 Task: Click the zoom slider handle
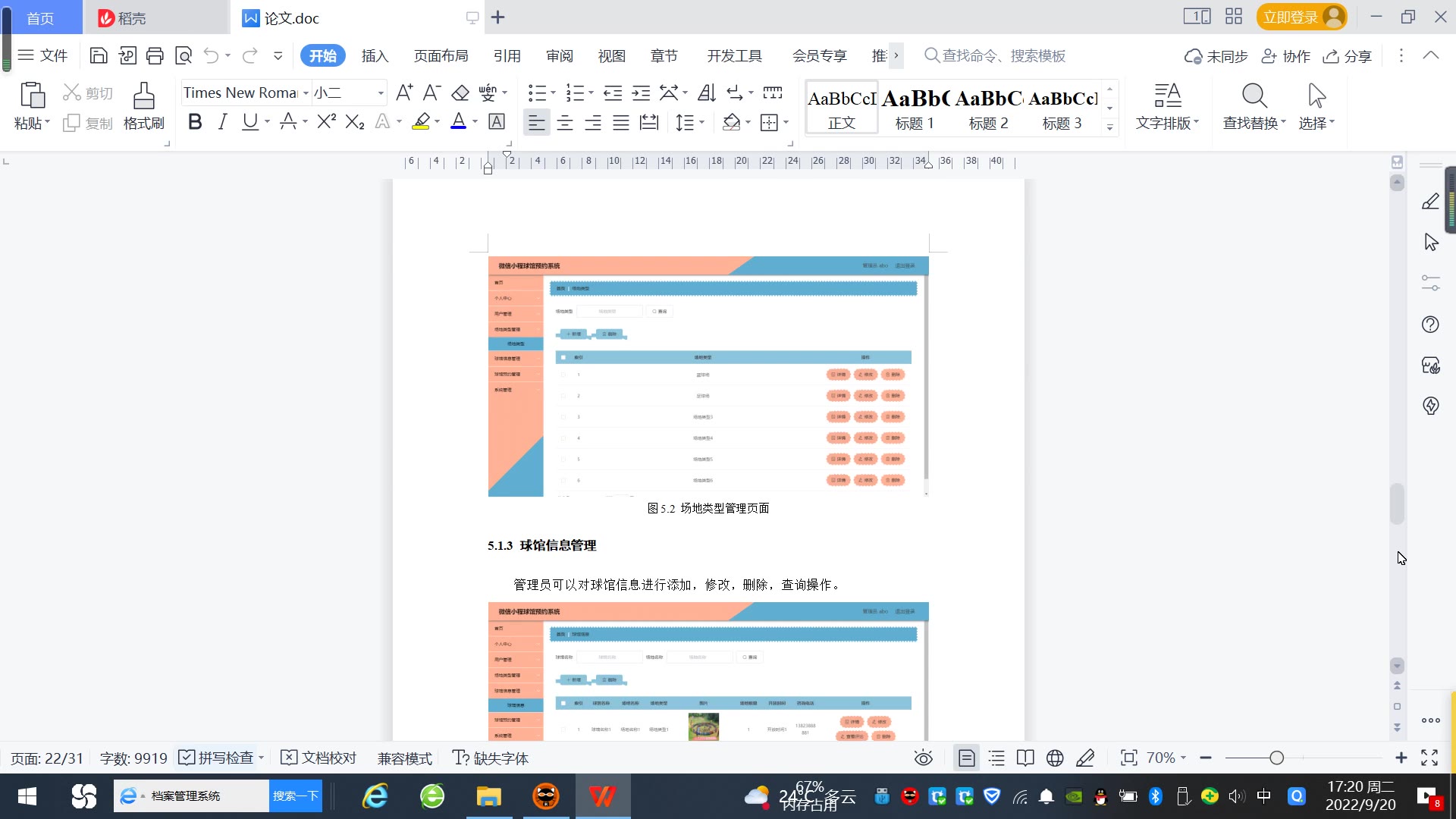tap(1276, 758)
